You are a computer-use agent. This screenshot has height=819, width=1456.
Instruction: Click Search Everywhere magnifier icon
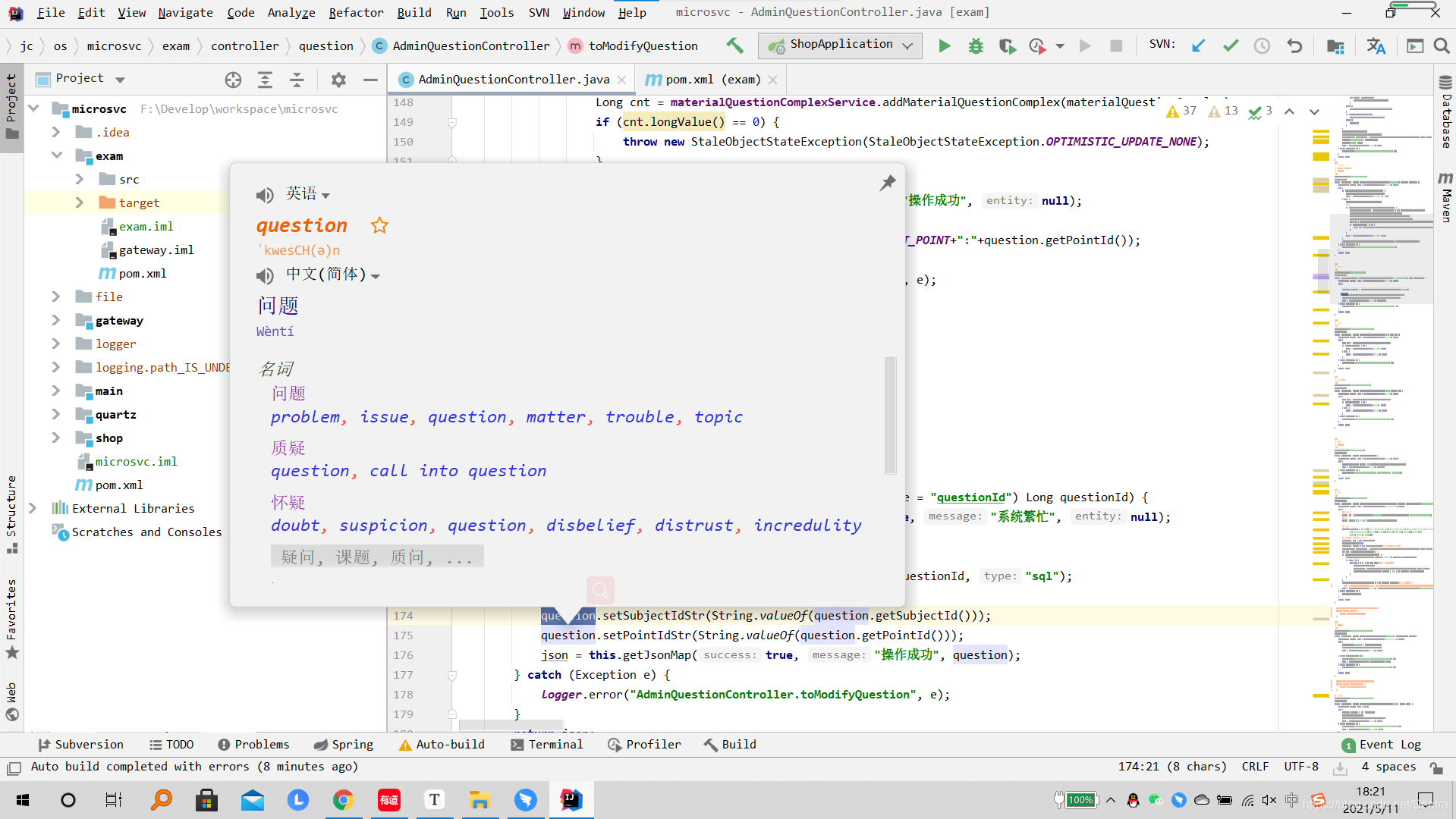1442,45
